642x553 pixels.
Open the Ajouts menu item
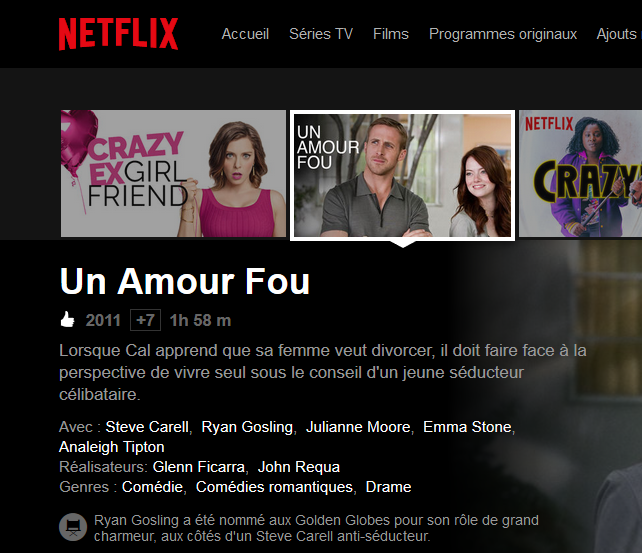pyautogui.click(x=619, y=34)
